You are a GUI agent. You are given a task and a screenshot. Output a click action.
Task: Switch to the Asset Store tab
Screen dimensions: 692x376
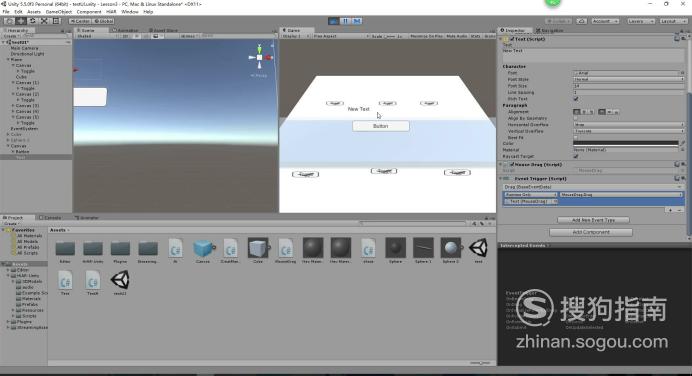point(163,30)
